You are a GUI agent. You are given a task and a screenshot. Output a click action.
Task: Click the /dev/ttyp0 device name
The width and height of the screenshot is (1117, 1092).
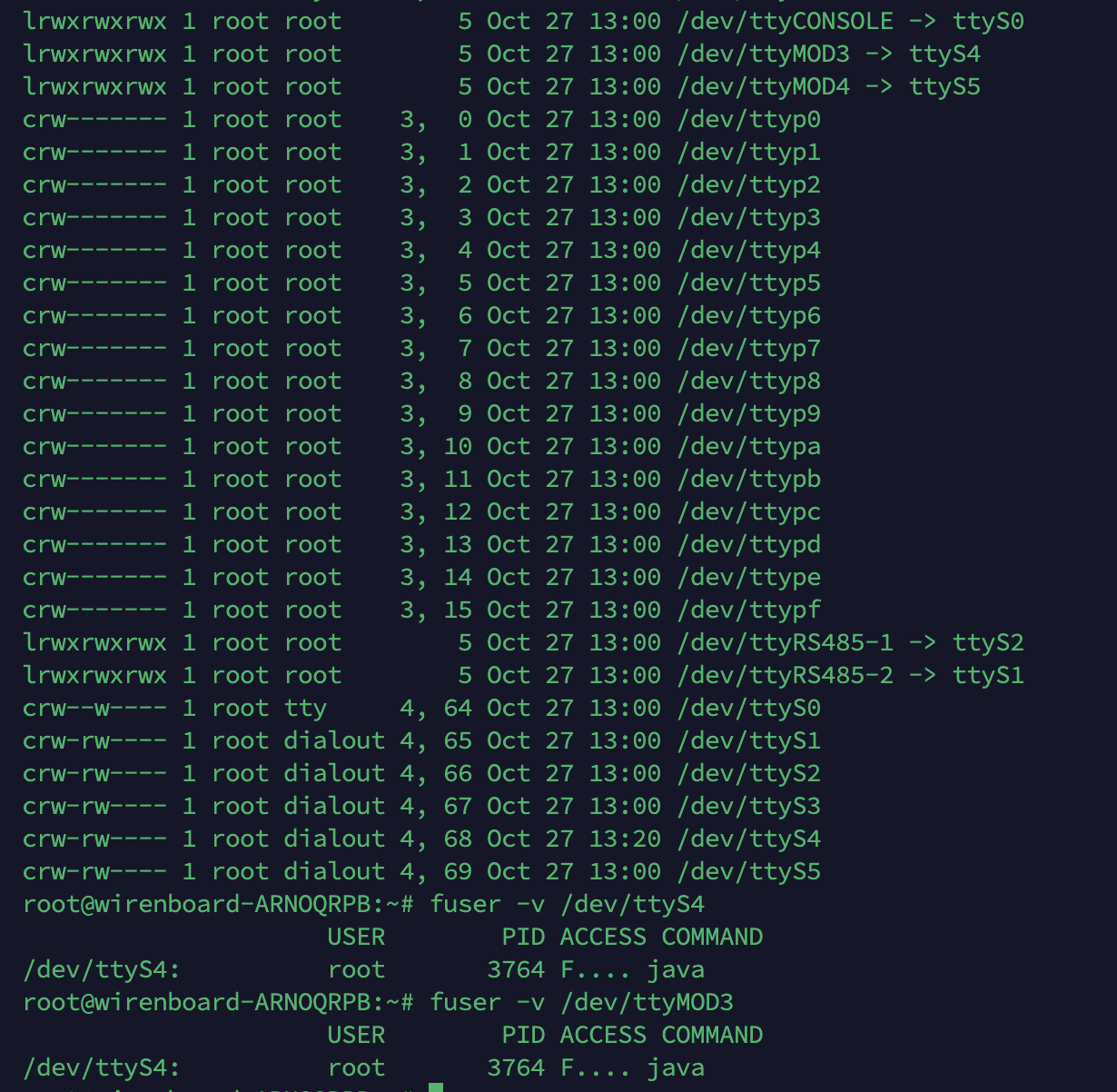(x=748, y=119)
